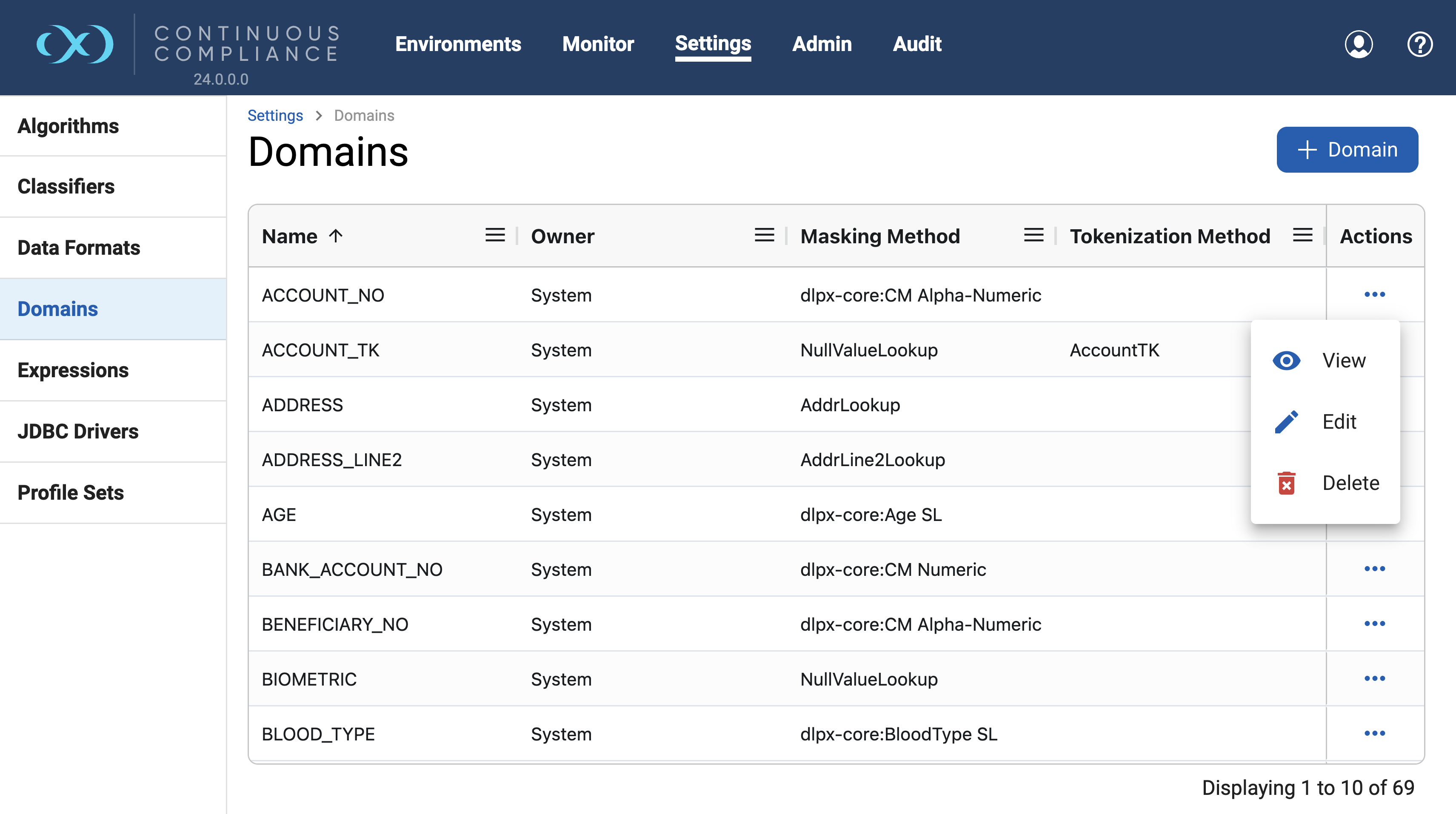Open the actions menu for BANK_ACCOUNT_NO row
Viewport: 1456px width, 814px height.
(x=1375, y=569)
